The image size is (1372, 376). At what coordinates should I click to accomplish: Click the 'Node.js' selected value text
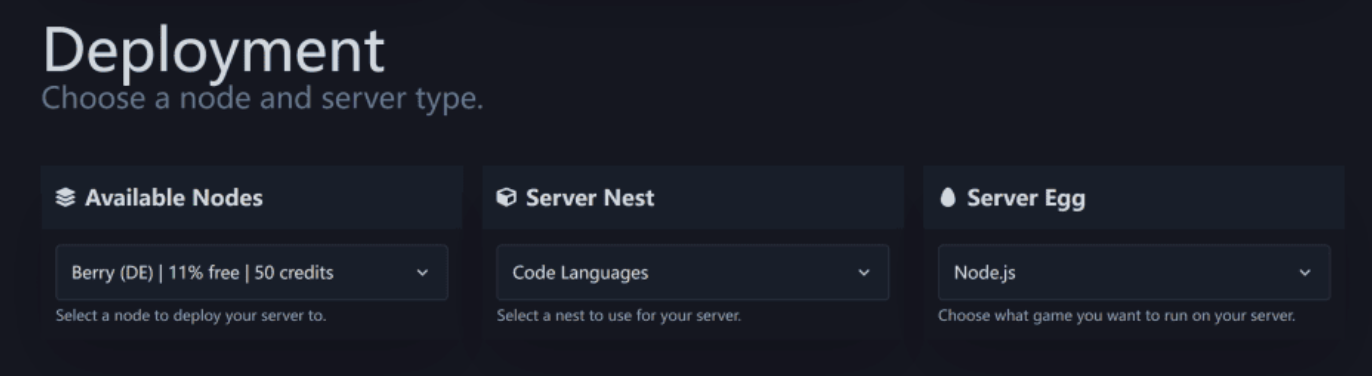tap(985, 272)
